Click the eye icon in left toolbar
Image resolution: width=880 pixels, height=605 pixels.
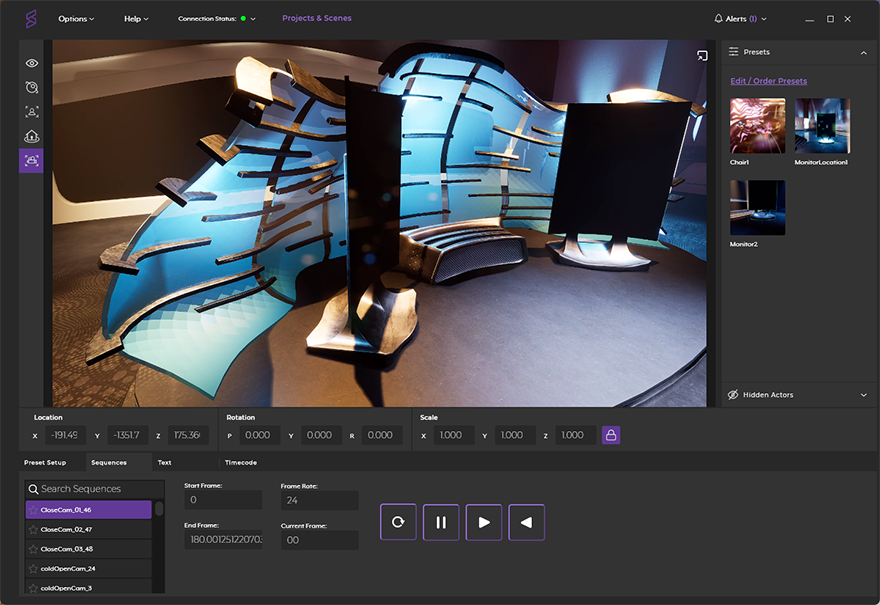pyautogui.click(x=31, y=63)
